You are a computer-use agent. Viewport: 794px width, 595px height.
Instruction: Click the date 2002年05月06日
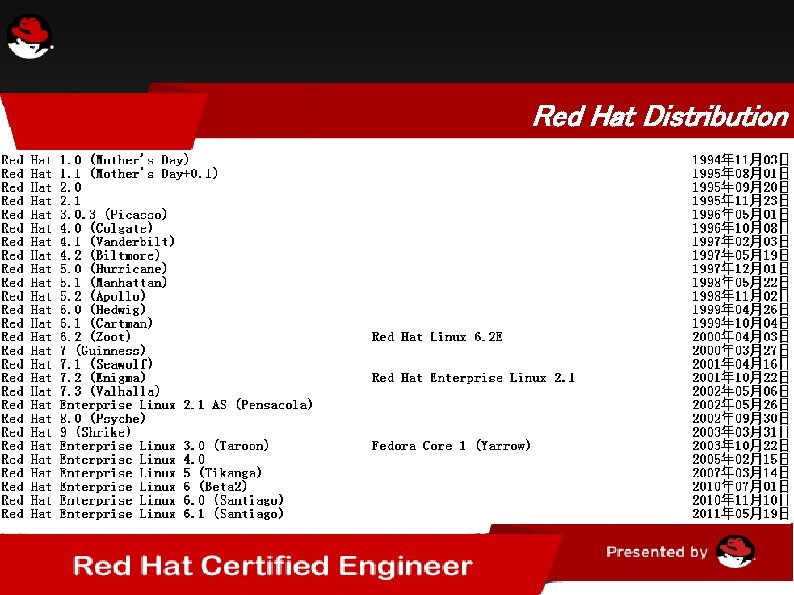pos(740,391)
